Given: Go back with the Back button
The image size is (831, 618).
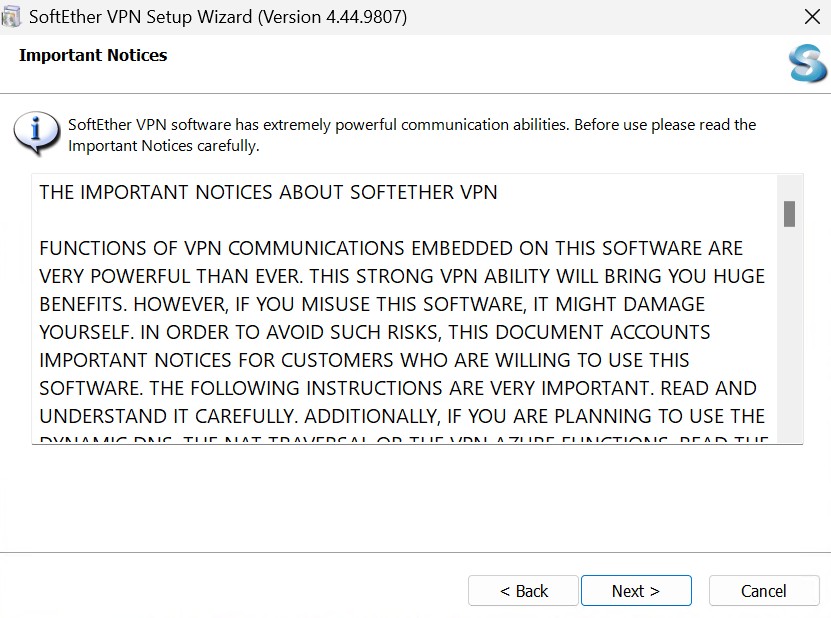Looking at the screenshot, I should [x=523, y=591].
